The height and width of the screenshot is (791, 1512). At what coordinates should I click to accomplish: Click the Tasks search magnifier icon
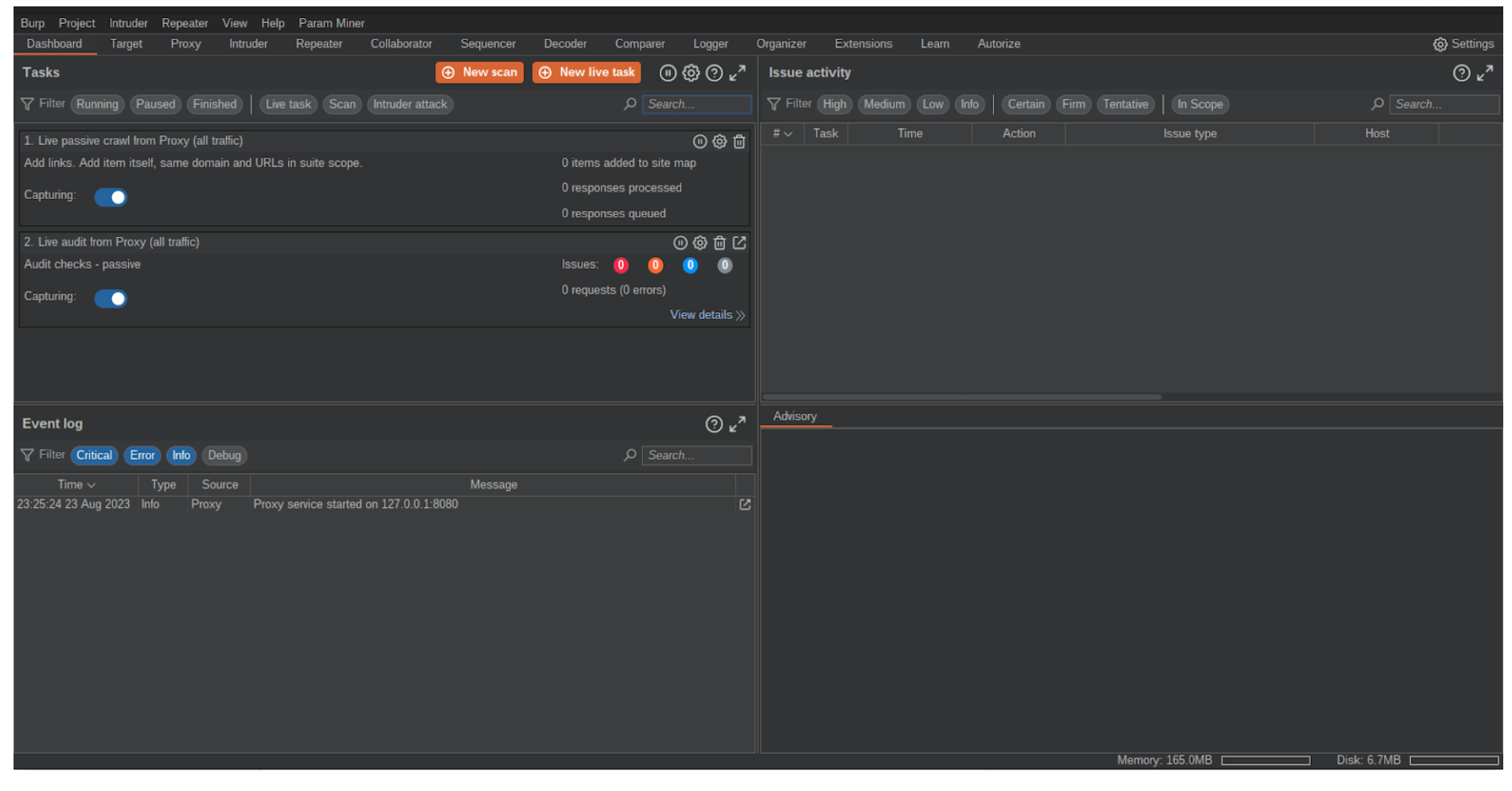click(x=629, y=104)
